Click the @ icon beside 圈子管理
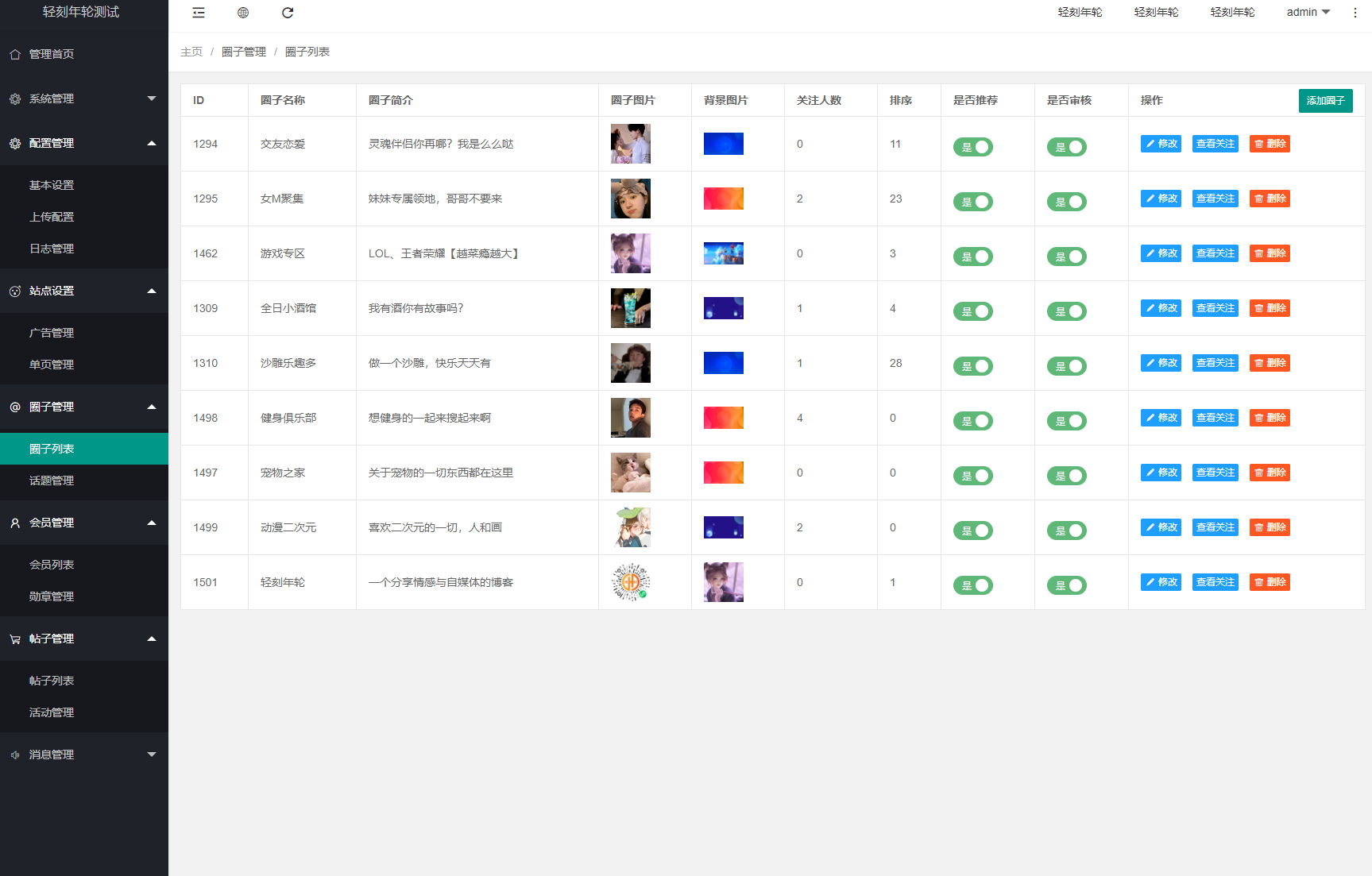The height and width of the screenshot is (876, 1372). point(14,407)
